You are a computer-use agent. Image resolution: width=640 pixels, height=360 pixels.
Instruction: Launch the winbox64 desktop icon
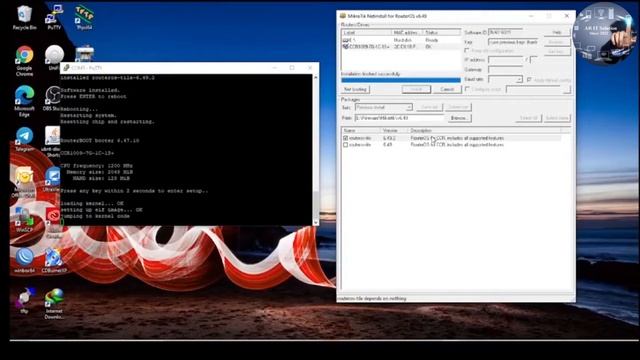[x=24, y=260]
